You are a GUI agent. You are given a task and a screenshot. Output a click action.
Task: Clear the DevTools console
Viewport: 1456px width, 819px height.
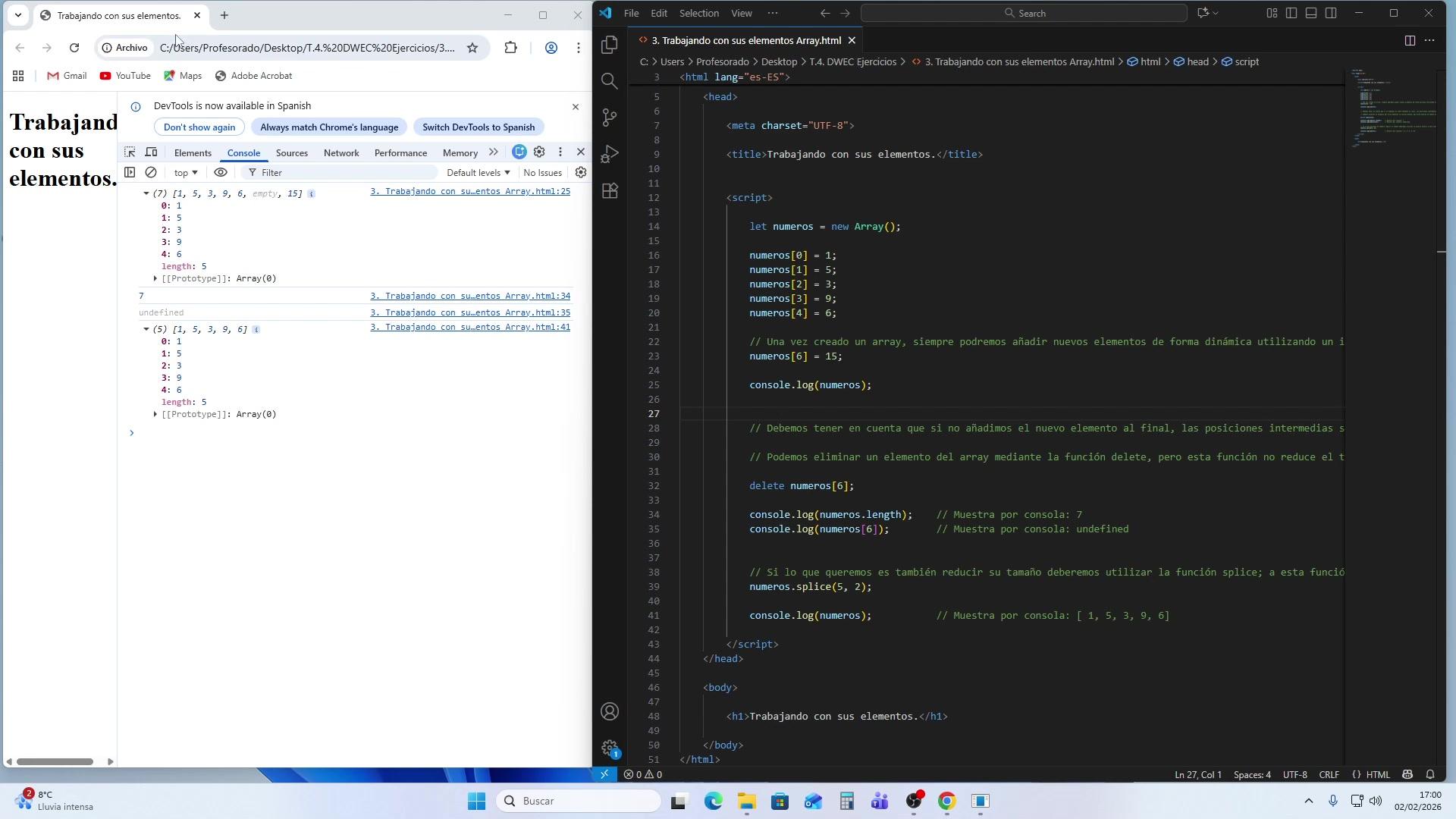tap(151, 173)
